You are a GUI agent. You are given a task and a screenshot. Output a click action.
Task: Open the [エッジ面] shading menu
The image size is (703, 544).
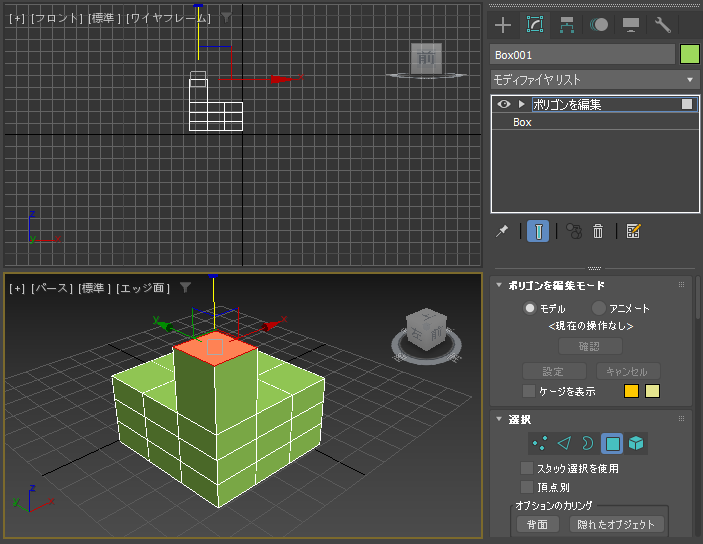(143, 288)
